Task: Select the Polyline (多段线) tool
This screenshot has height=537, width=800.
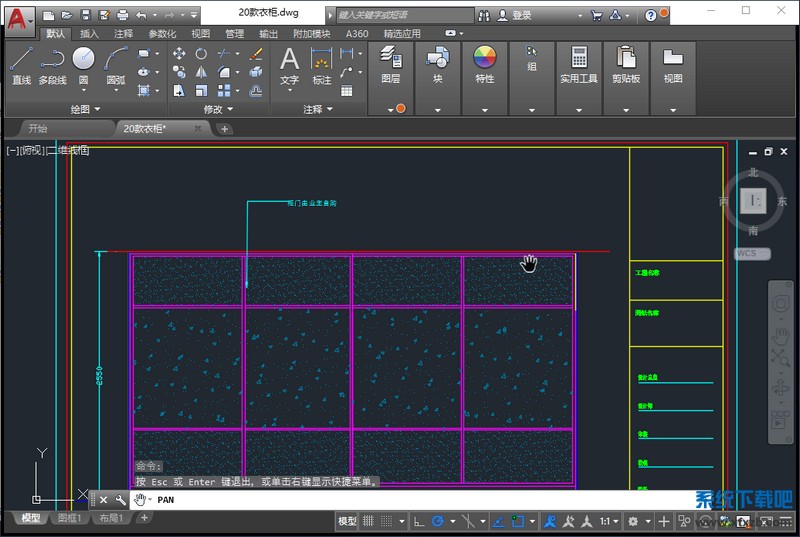Action: (x=52, y=60)
